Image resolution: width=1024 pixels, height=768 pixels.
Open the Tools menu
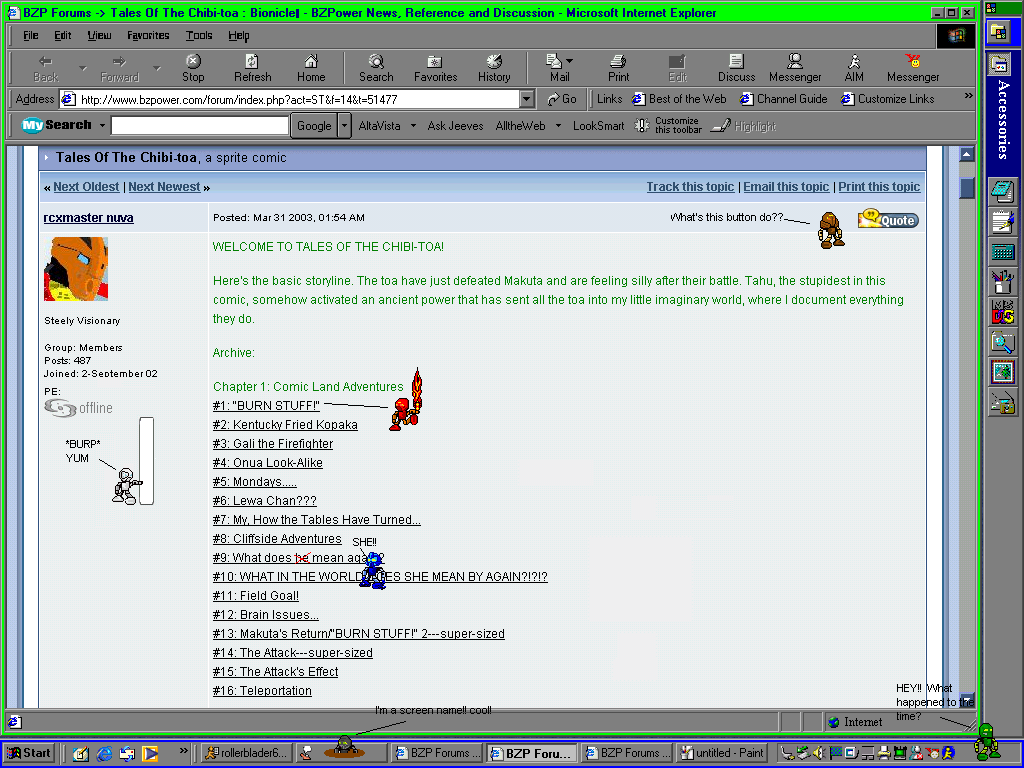199,35
